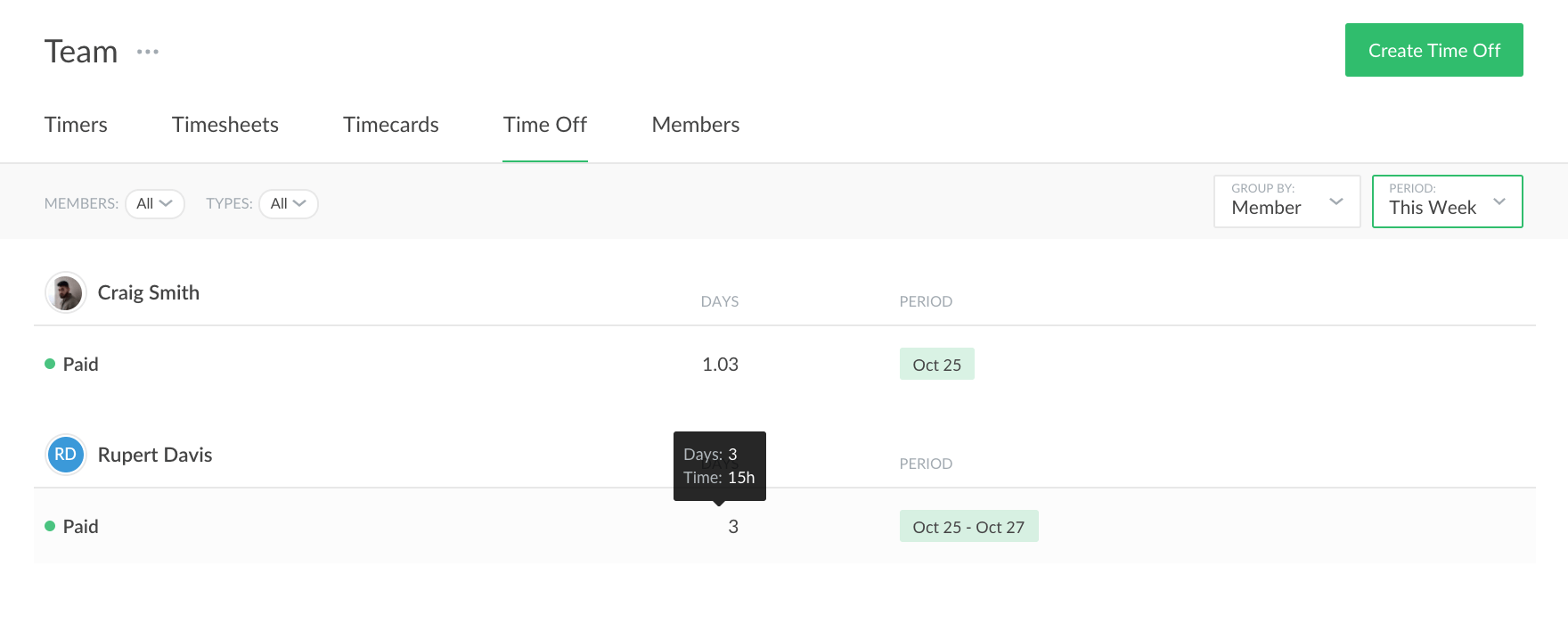Expand the Members filter dropdown
Image resolution: width=1568 pixels, height=624 pixels.
[154, 204]
